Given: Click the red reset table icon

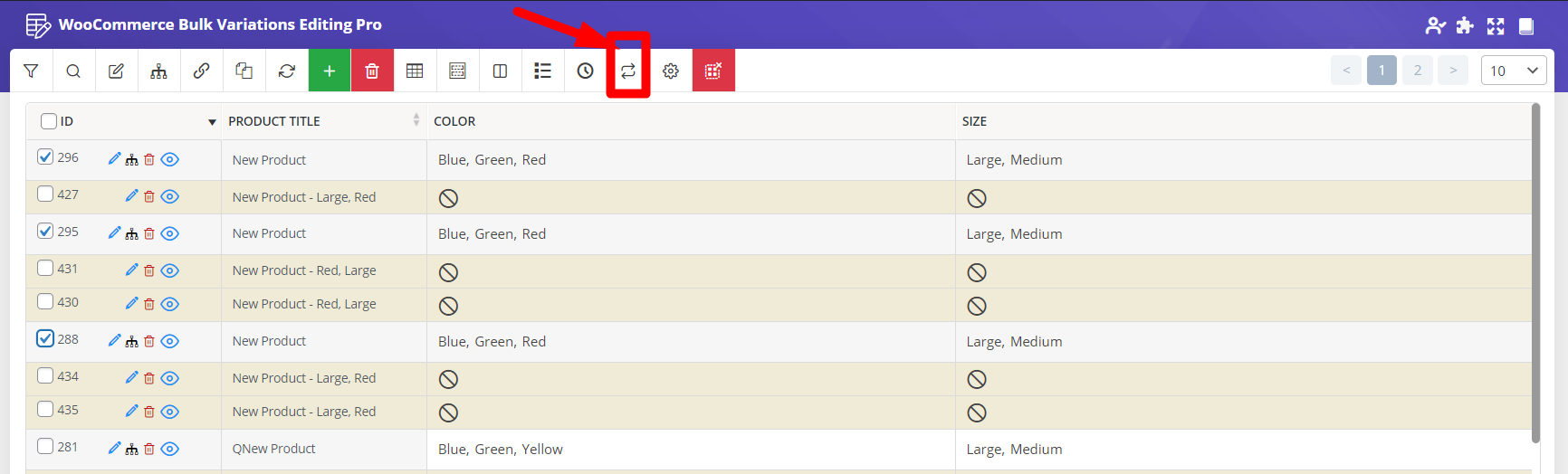Looking at the screenshot, I should [x=713, y=71].
